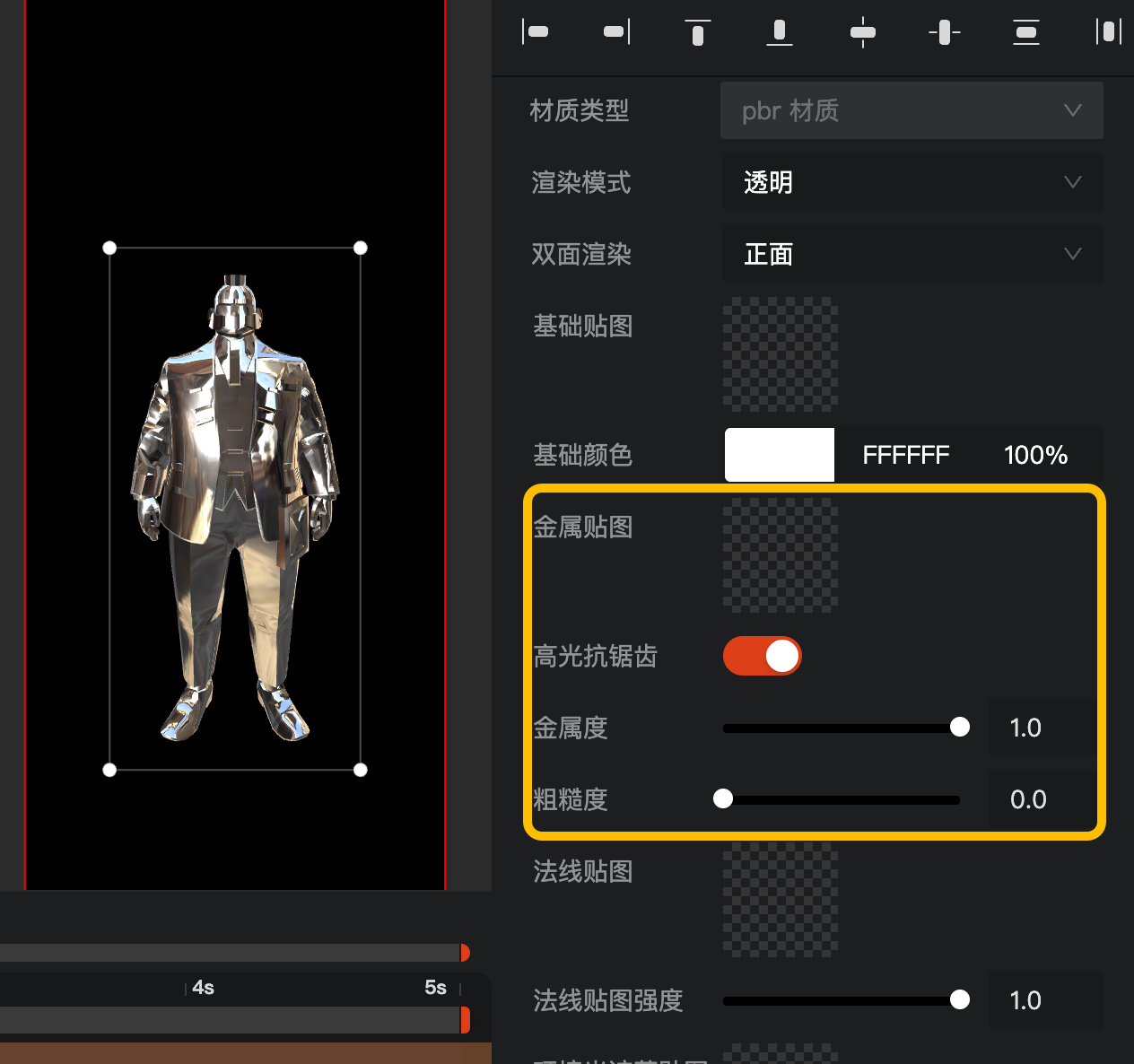Viewport: 1134px width, 1064px height.
Task: Click the top-right selection box handle
Action: (x=361, y=248)
